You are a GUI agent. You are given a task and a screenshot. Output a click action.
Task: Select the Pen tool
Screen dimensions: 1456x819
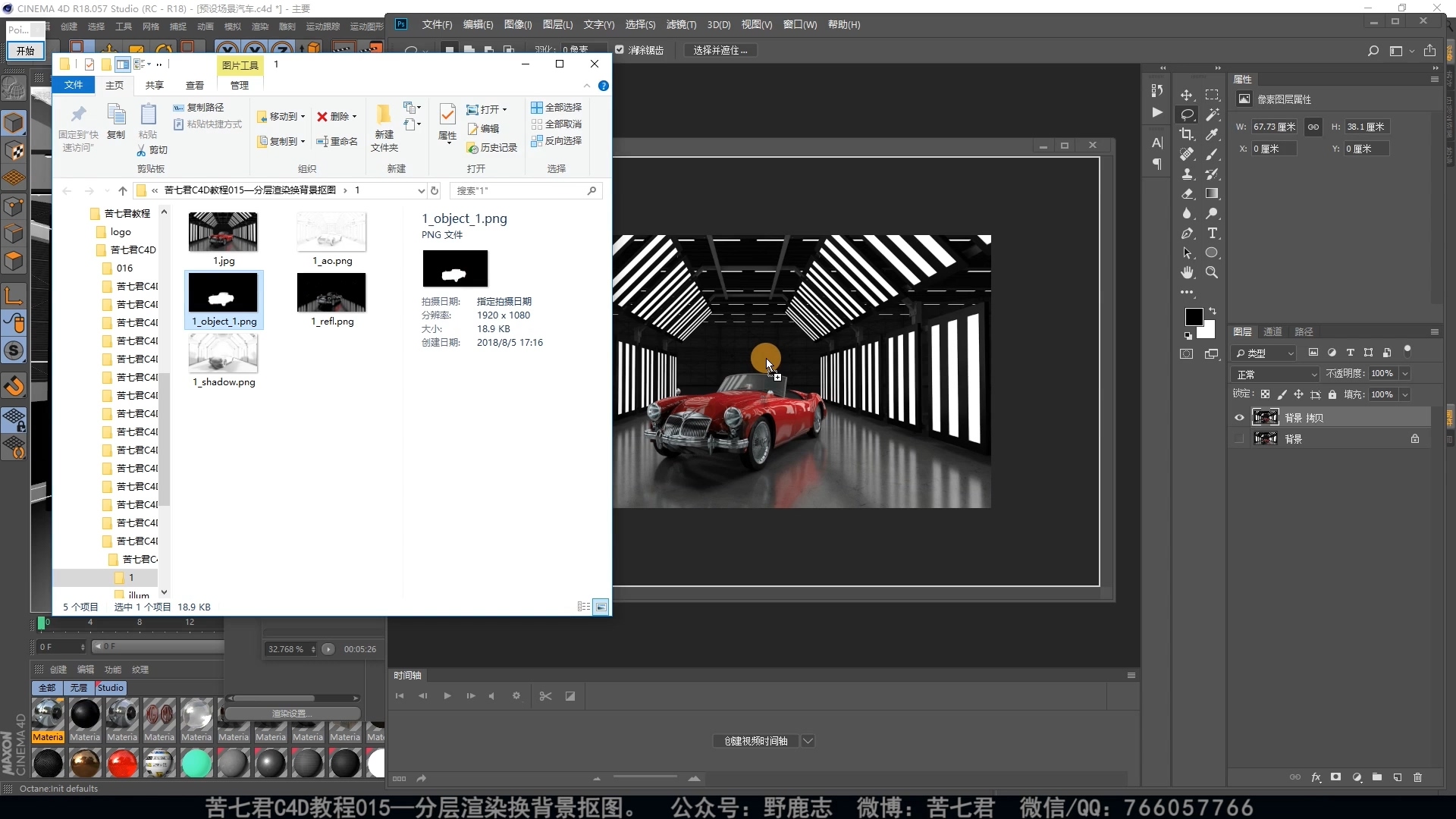[1187, 233]
